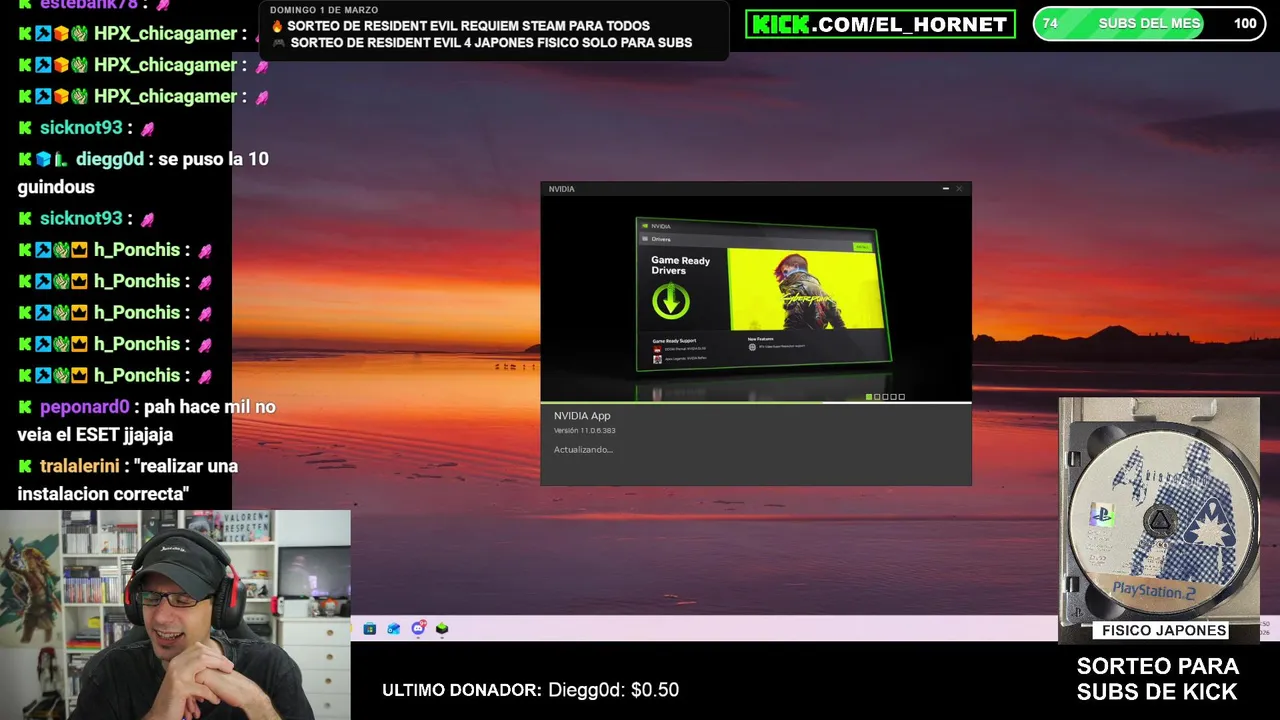Click the chat username 'peponard0'

pyautogui.click(x=85, y=407)
